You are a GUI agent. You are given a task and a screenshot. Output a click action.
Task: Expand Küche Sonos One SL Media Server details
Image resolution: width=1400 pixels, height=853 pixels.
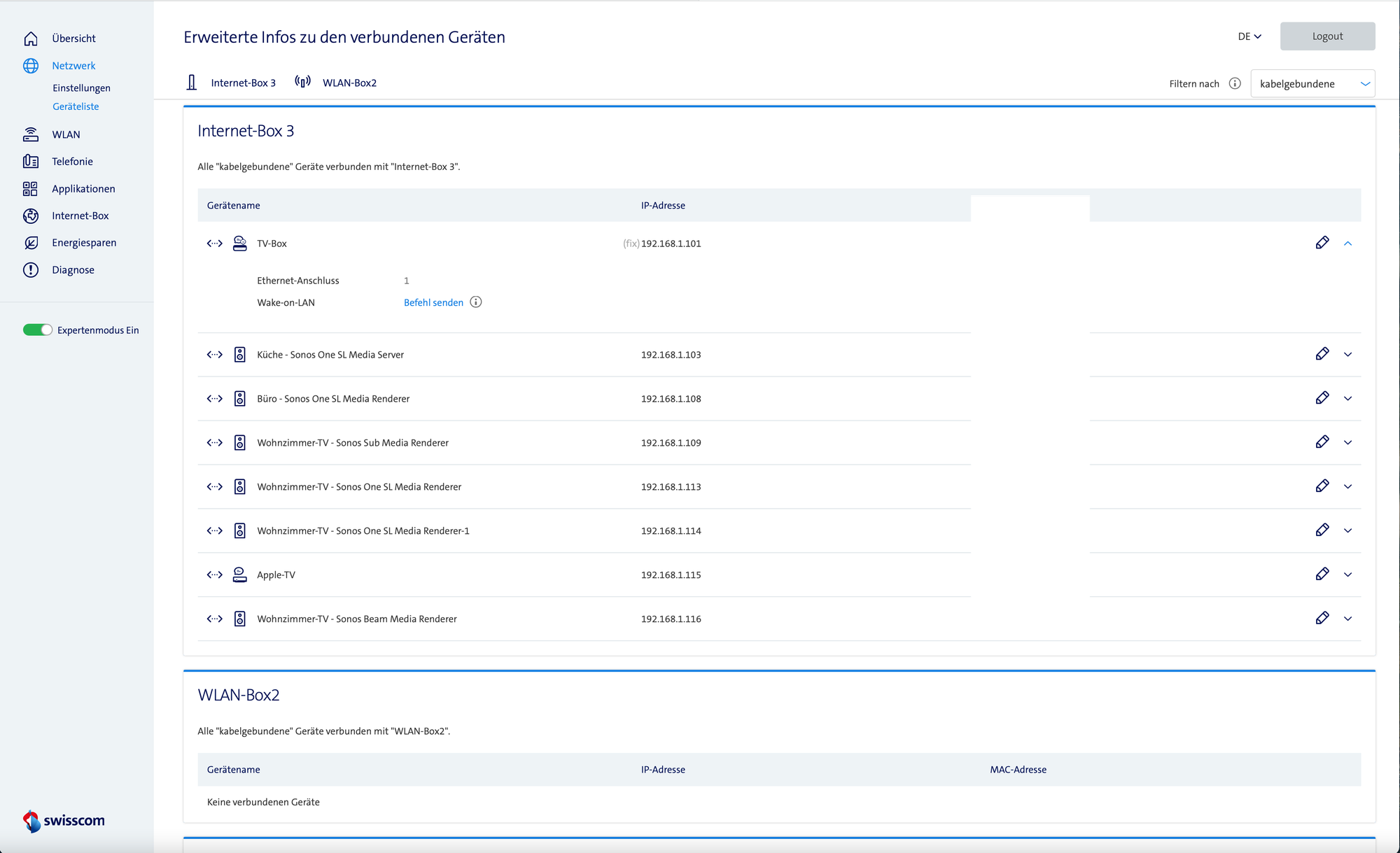click(x=1348, y=355)
